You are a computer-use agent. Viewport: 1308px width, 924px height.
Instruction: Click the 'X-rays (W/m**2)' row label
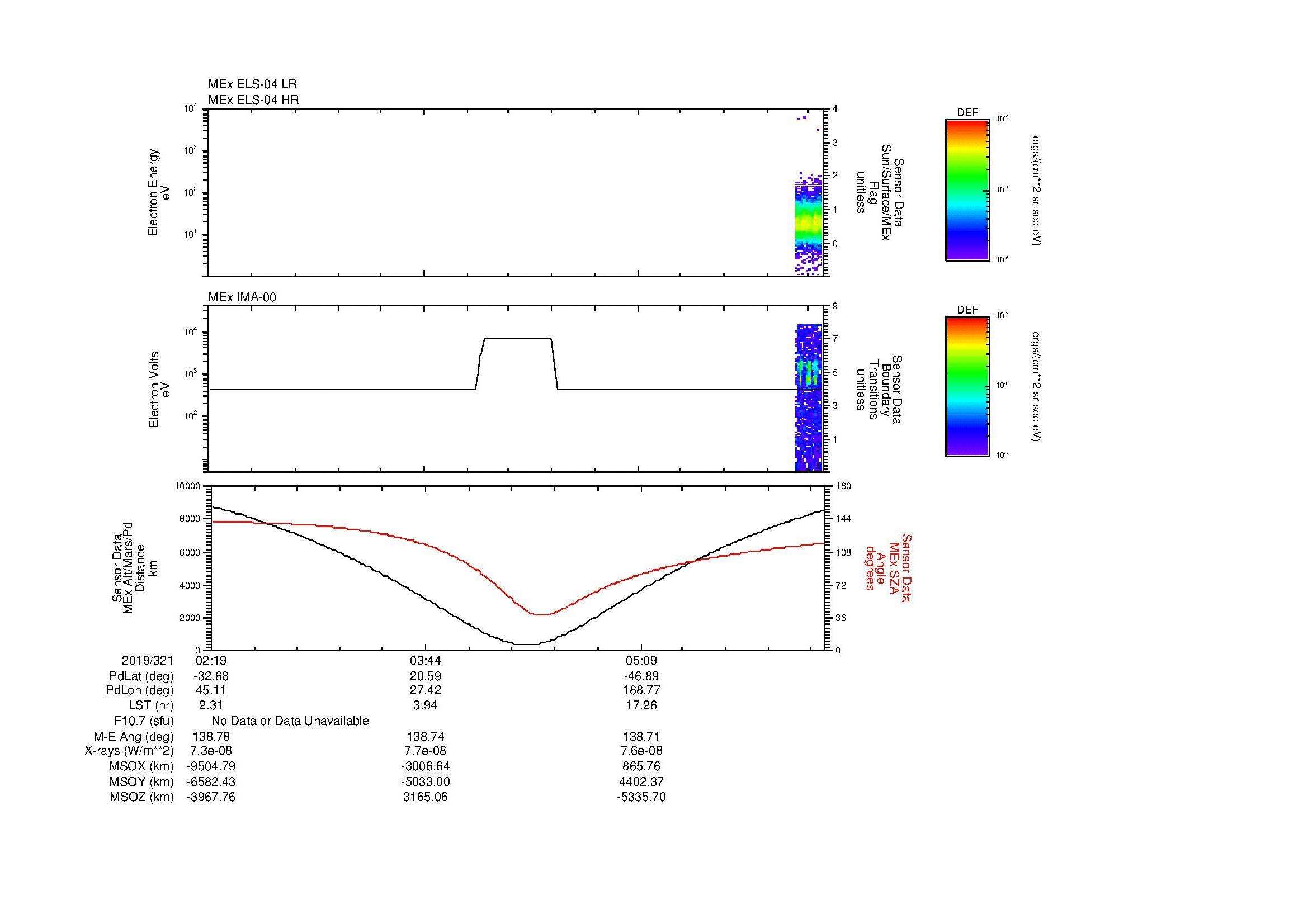129,751
